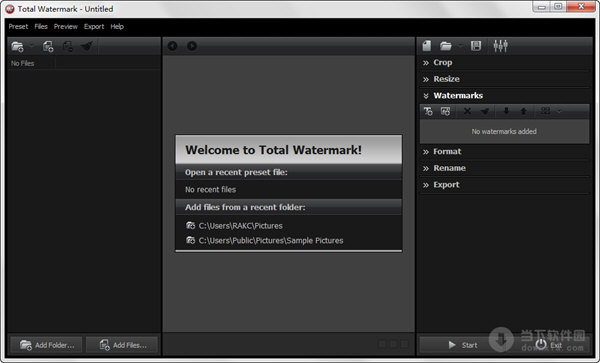Maximize the Total Watermark window

pos(558,7)
